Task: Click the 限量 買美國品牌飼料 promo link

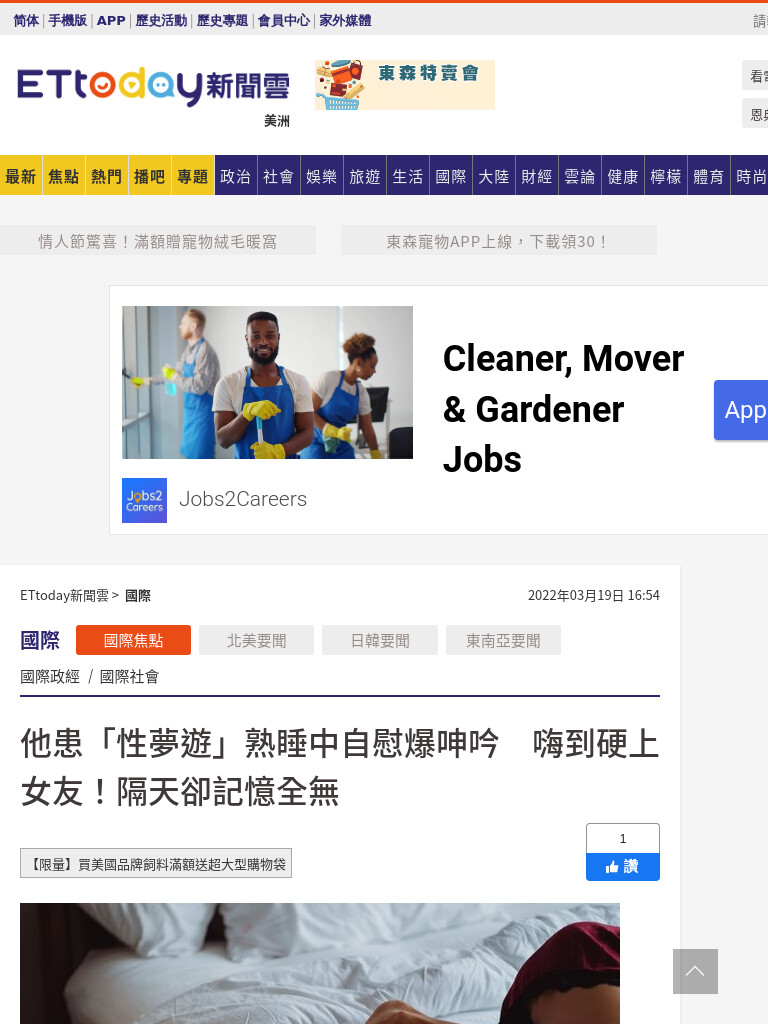Action: point(156,863)
